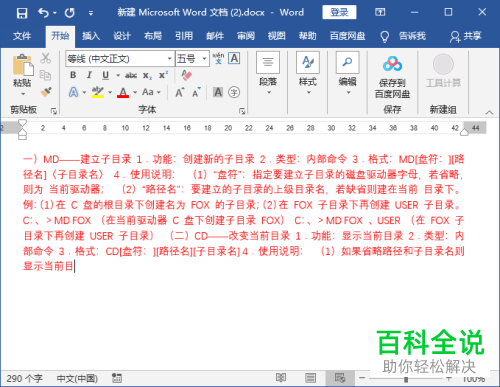The height and width of the screenshot is (387, 500).
Task: Open the 编辑 editing group
Action: pos(348,74)
